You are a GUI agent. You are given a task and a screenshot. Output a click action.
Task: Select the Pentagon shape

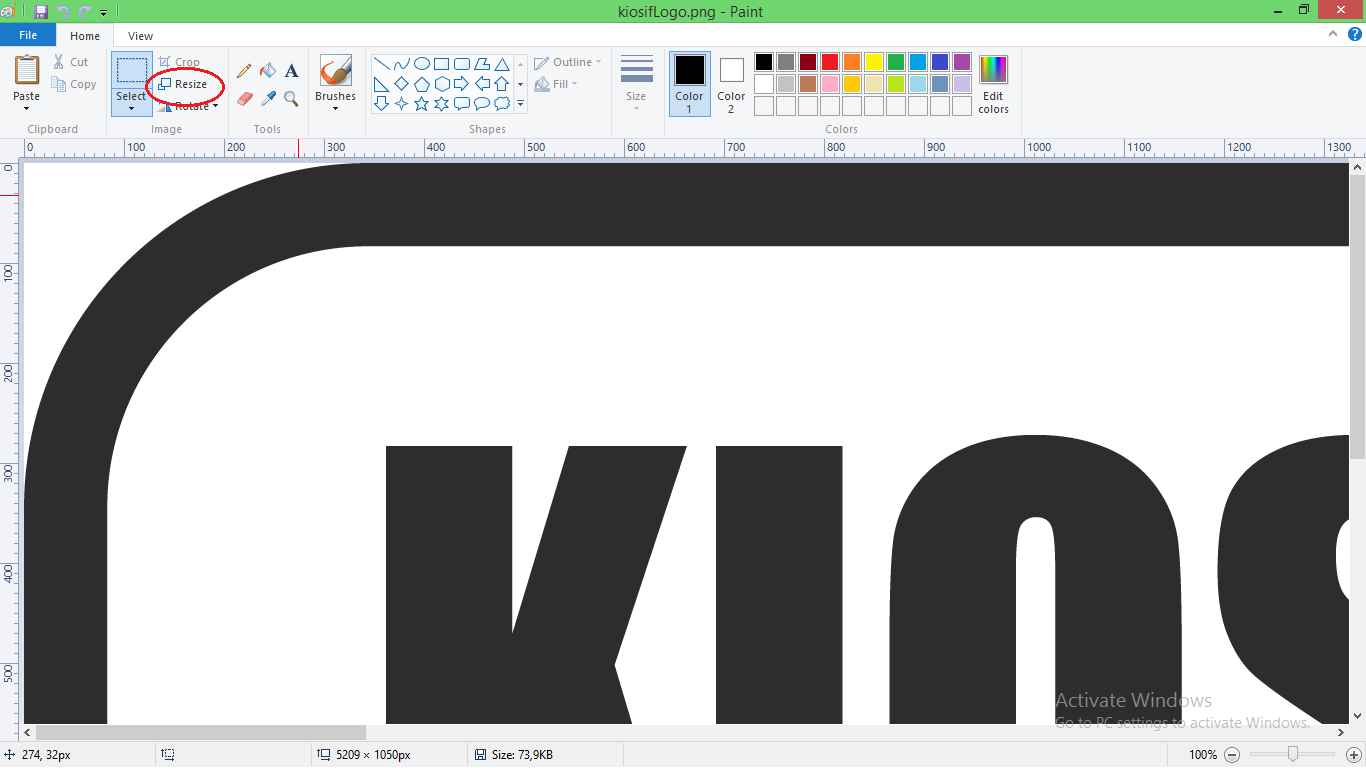pos(421,84)
